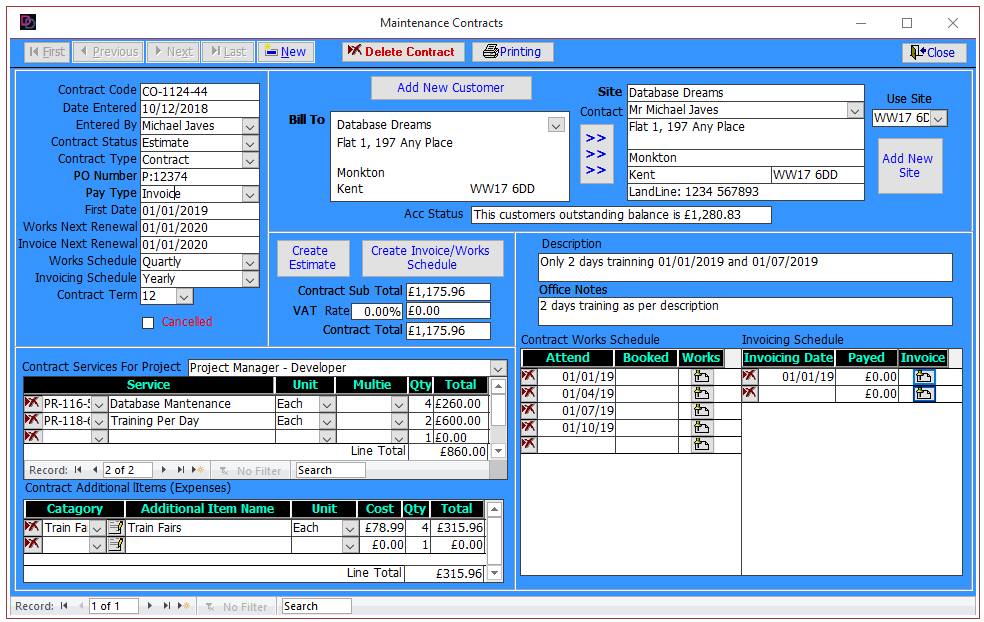Click the Contract Code field
984x622 pixels.
(200, 92)
